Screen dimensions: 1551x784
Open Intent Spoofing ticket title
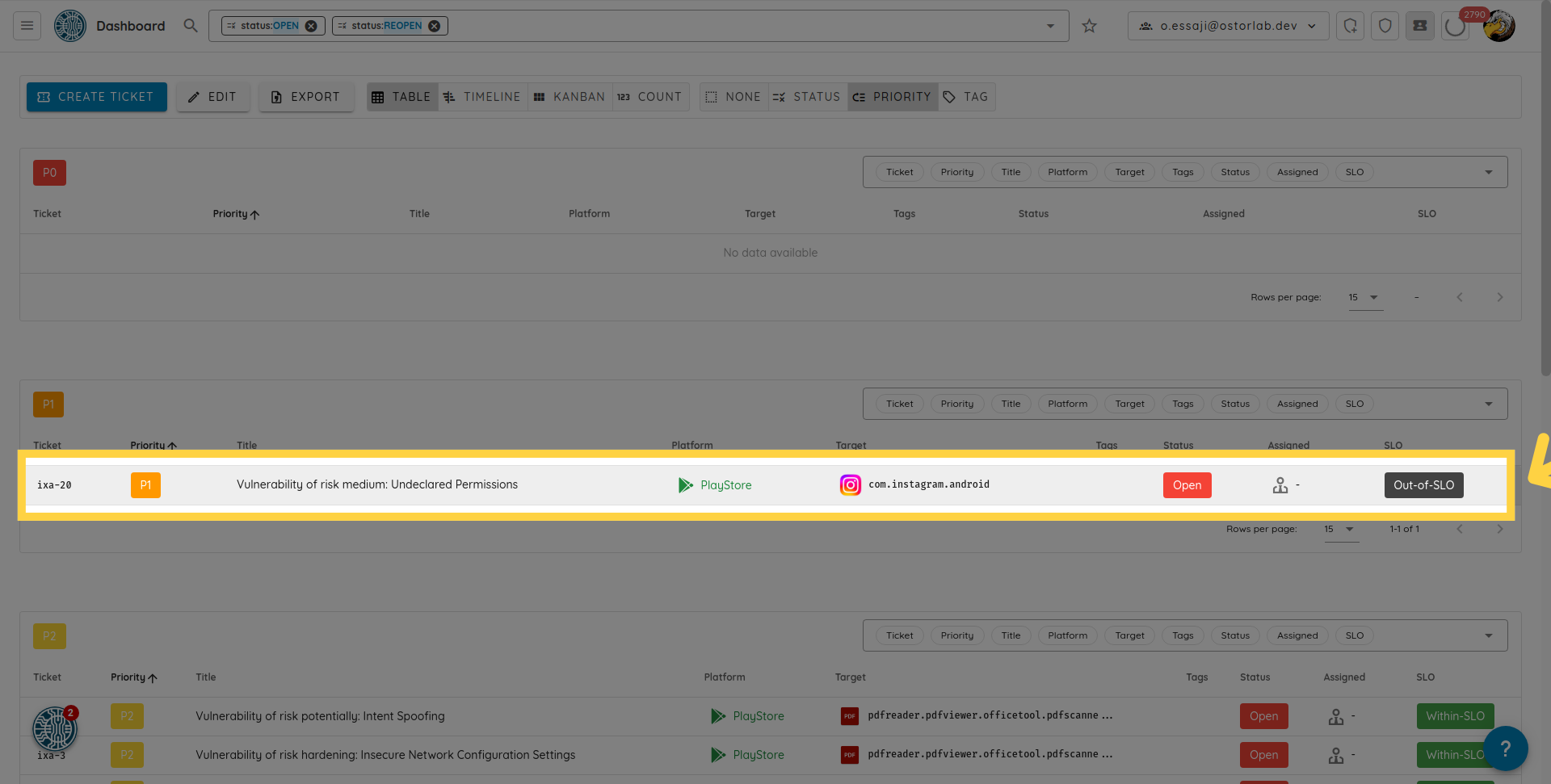[320, 716]
